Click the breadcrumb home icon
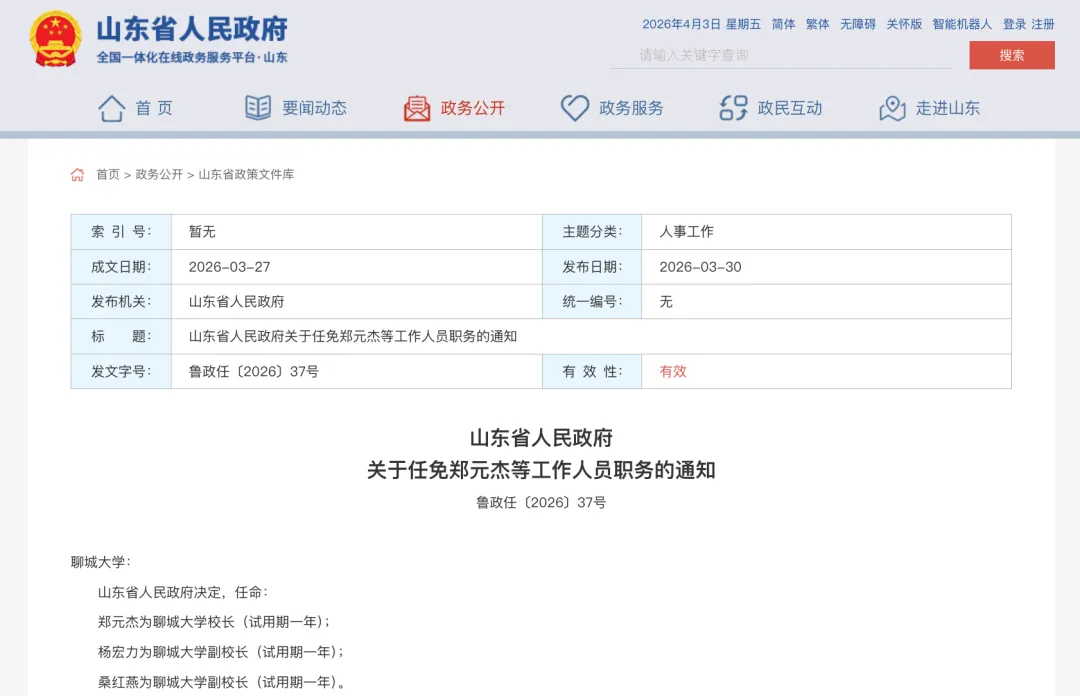The image size is (1080, 696). (x=78, y=175)
